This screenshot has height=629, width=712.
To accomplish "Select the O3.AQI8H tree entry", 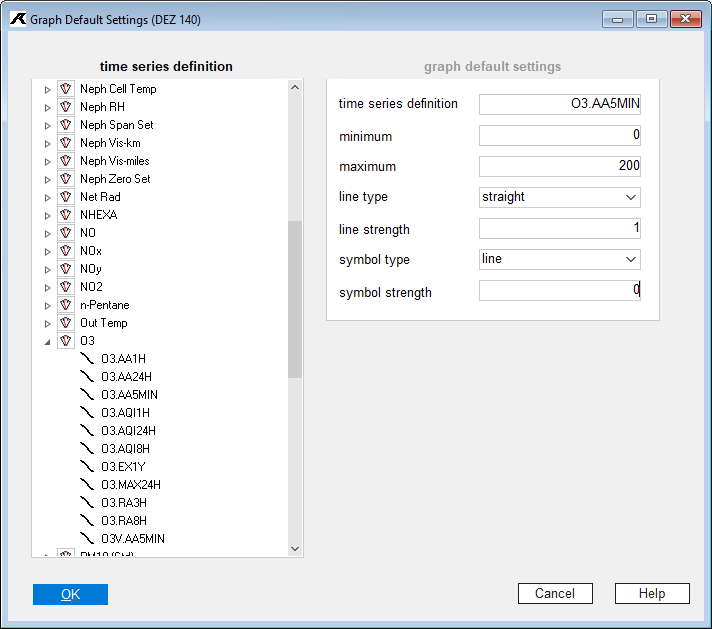I will (x=125, y=449).
